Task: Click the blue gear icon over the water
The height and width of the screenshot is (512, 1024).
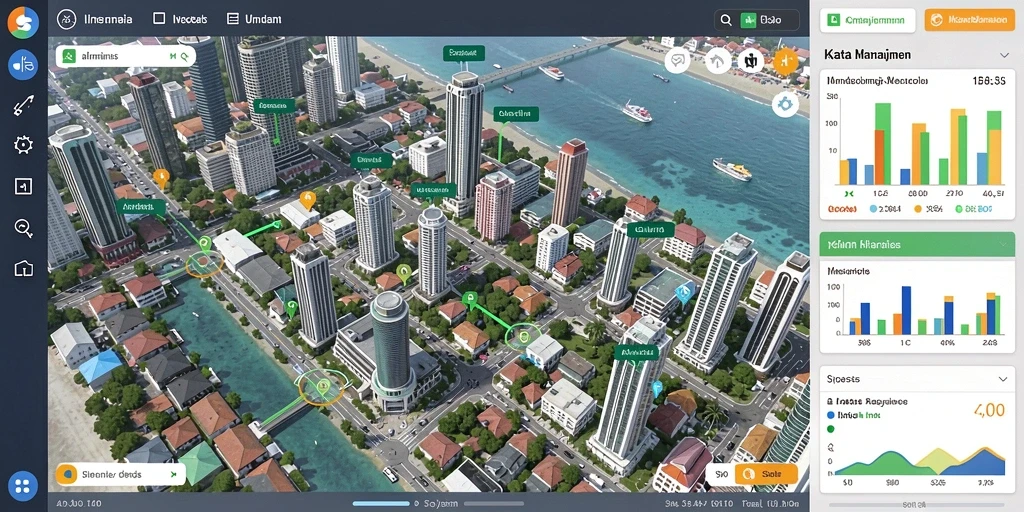Action: coord(785,104)
